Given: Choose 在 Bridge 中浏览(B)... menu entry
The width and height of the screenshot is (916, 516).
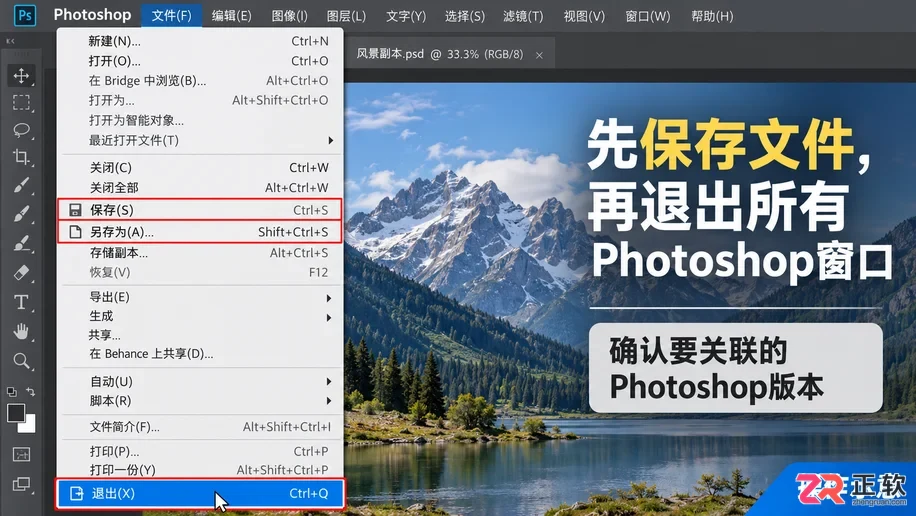Looking at the screenshot, I should click(x=200, y=81).
